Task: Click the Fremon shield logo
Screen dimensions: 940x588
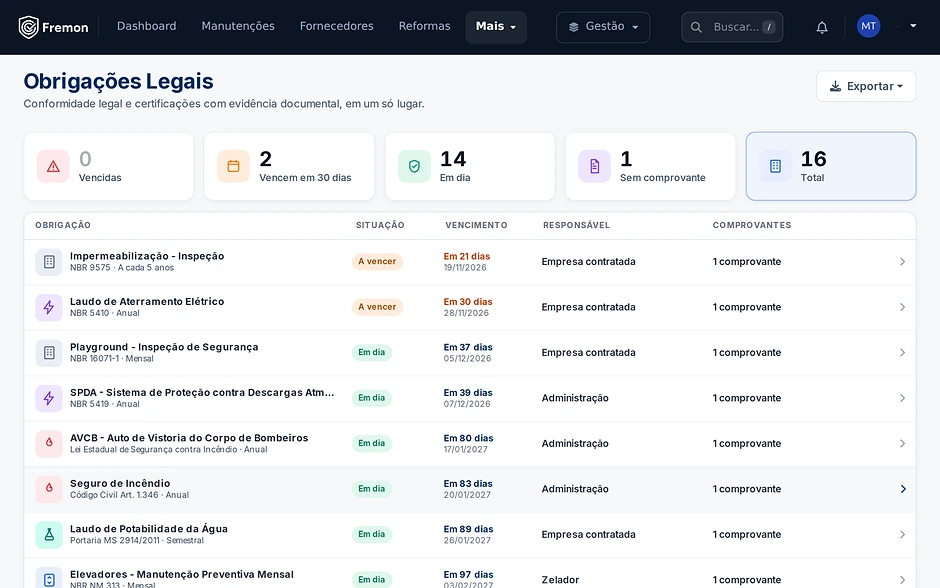Action: tap(28, 27)
